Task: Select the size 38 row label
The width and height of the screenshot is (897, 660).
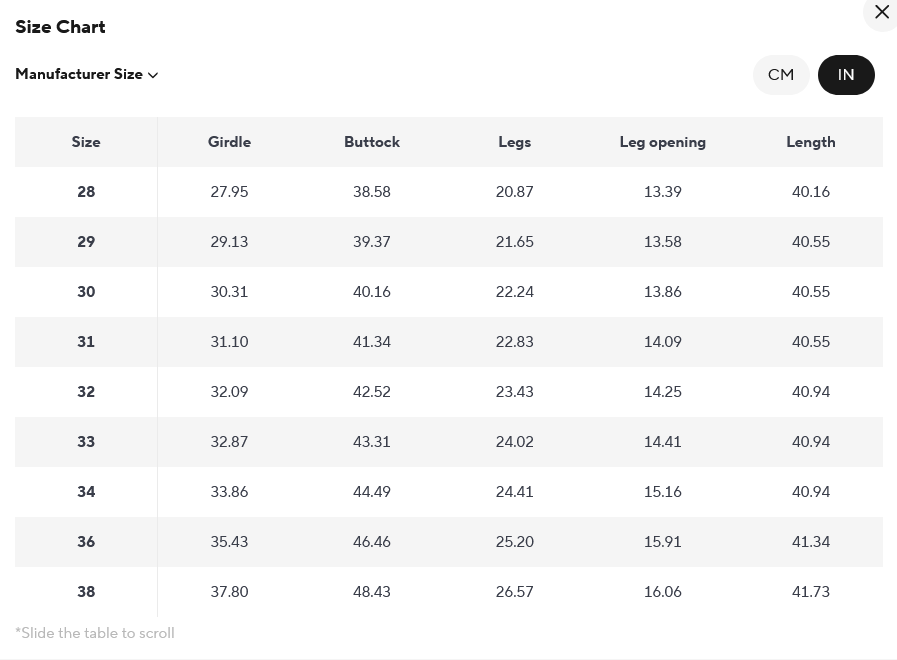Action: coord(86,592)
